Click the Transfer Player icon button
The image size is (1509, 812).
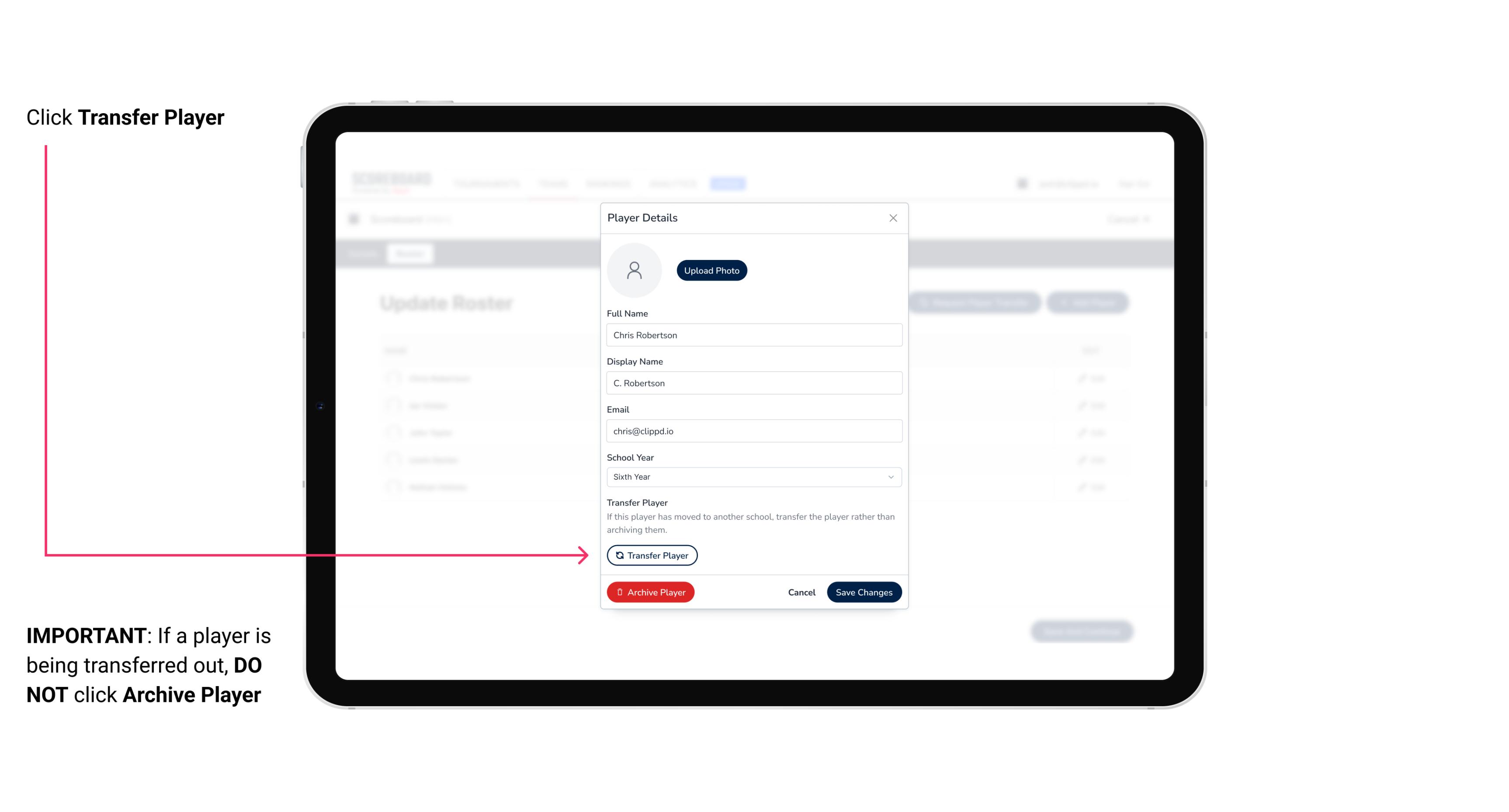click(651, 555)
